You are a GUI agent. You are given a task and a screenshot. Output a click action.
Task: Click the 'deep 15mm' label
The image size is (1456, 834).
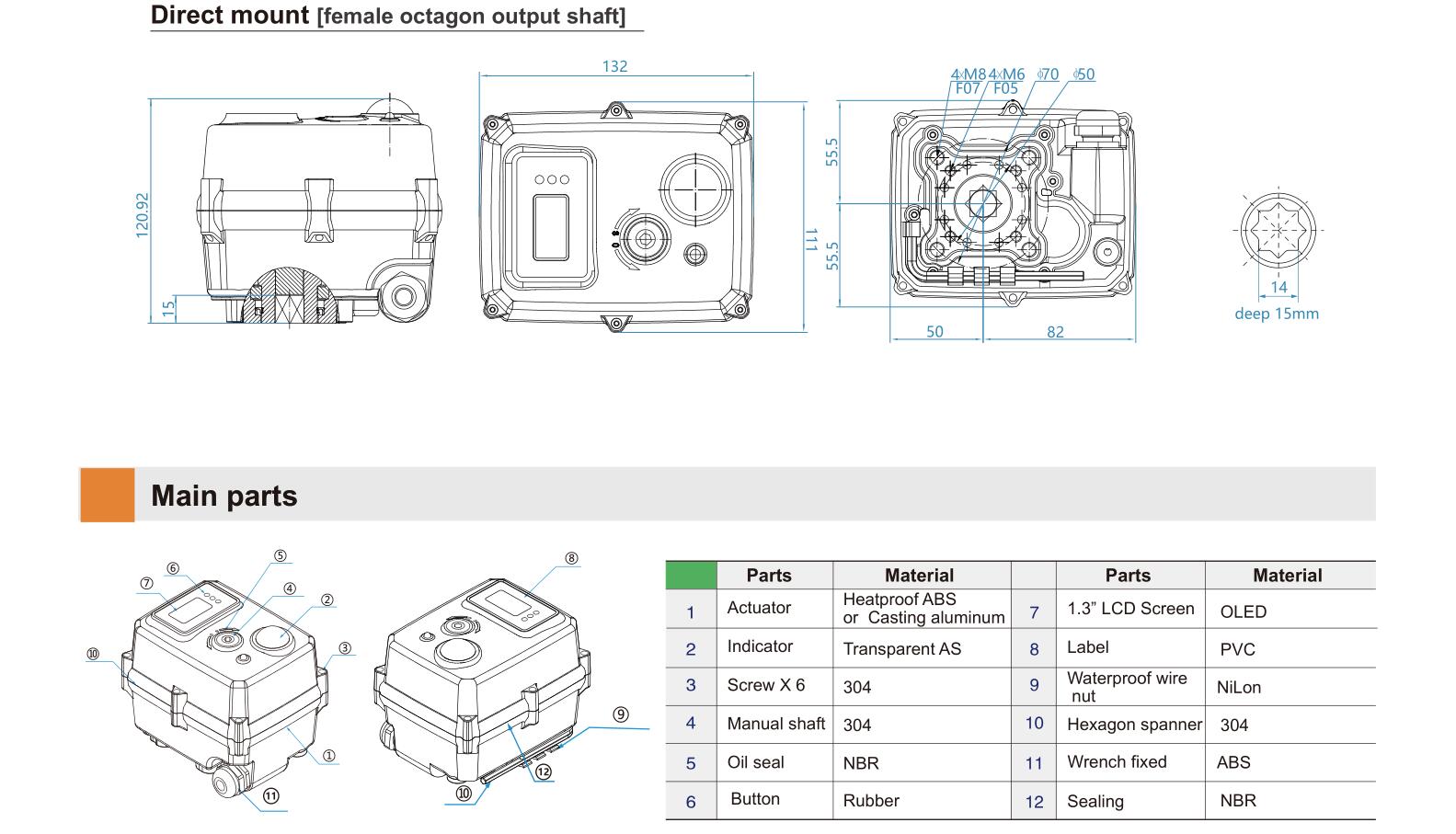(x=1276, y=314)
